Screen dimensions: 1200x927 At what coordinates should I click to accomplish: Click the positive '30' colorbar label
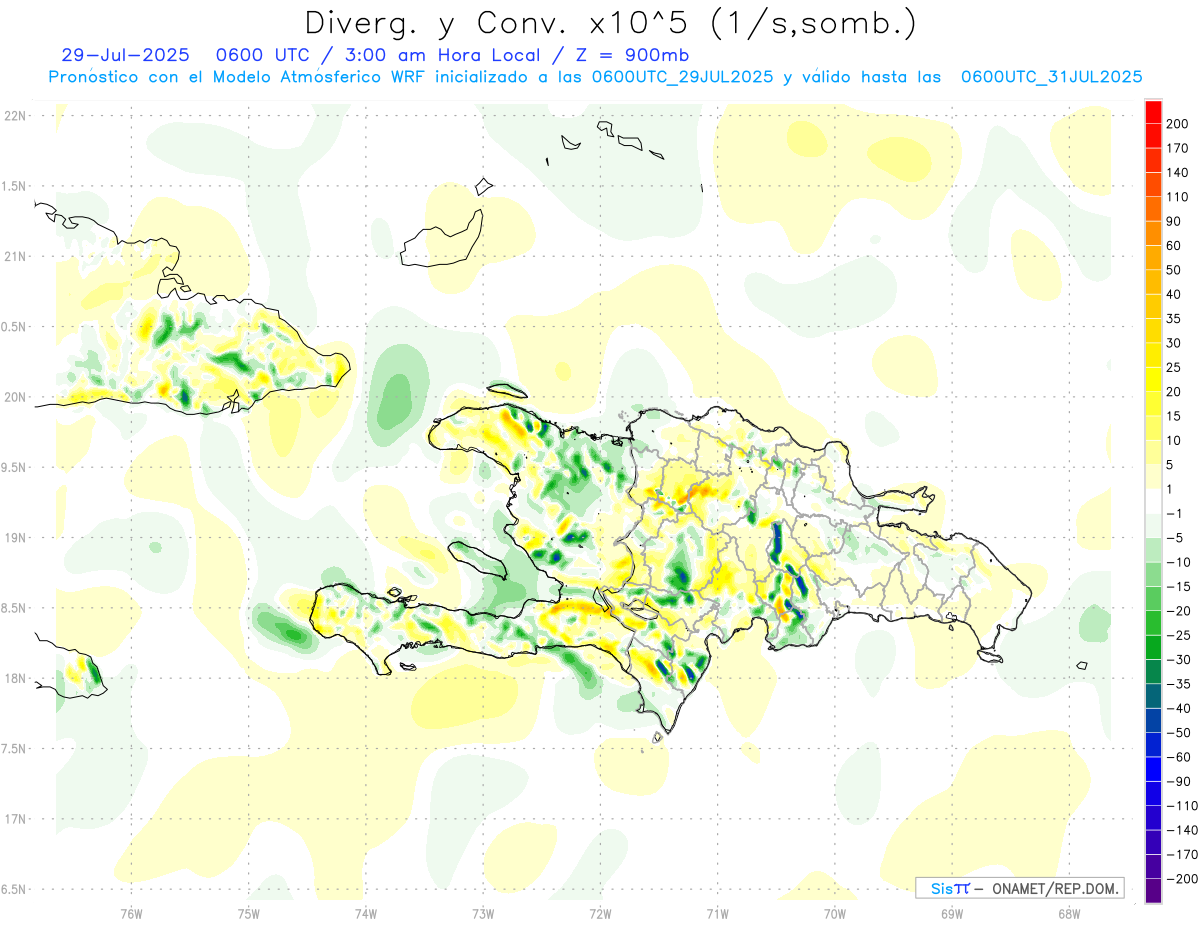1174,343
